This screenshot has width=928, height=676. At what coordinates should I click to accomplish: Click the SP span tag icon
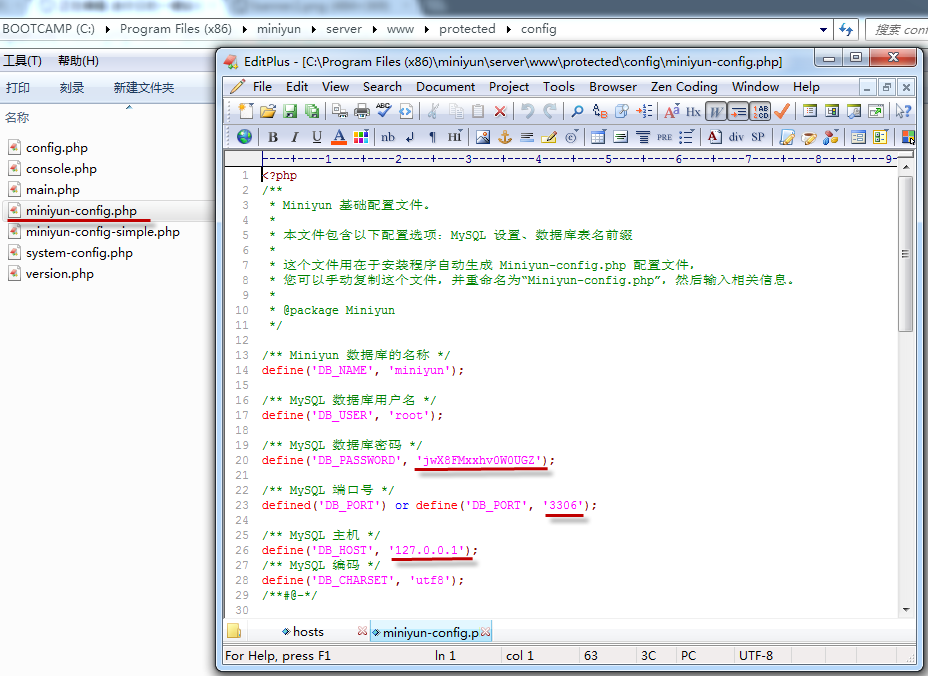click(x=758, y=137)
